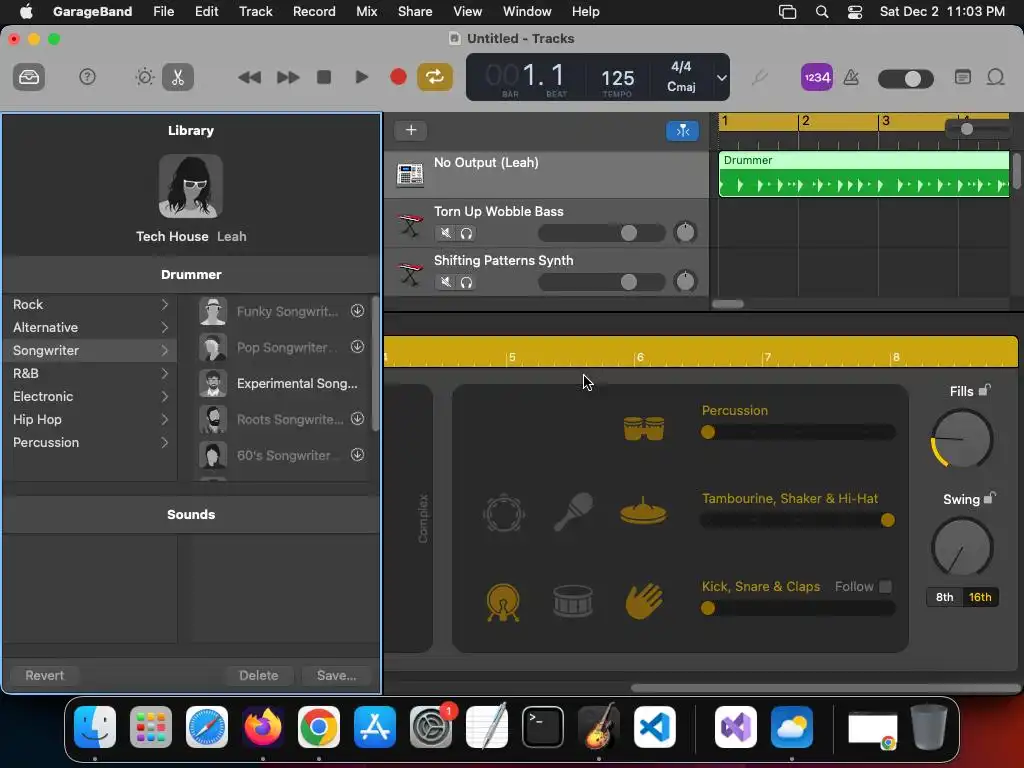Image resolution: width=1024 pixels, height=768 pixels.
Task: Click the Shifting Patterns Synth pan knob
Action: pos(685,281)
